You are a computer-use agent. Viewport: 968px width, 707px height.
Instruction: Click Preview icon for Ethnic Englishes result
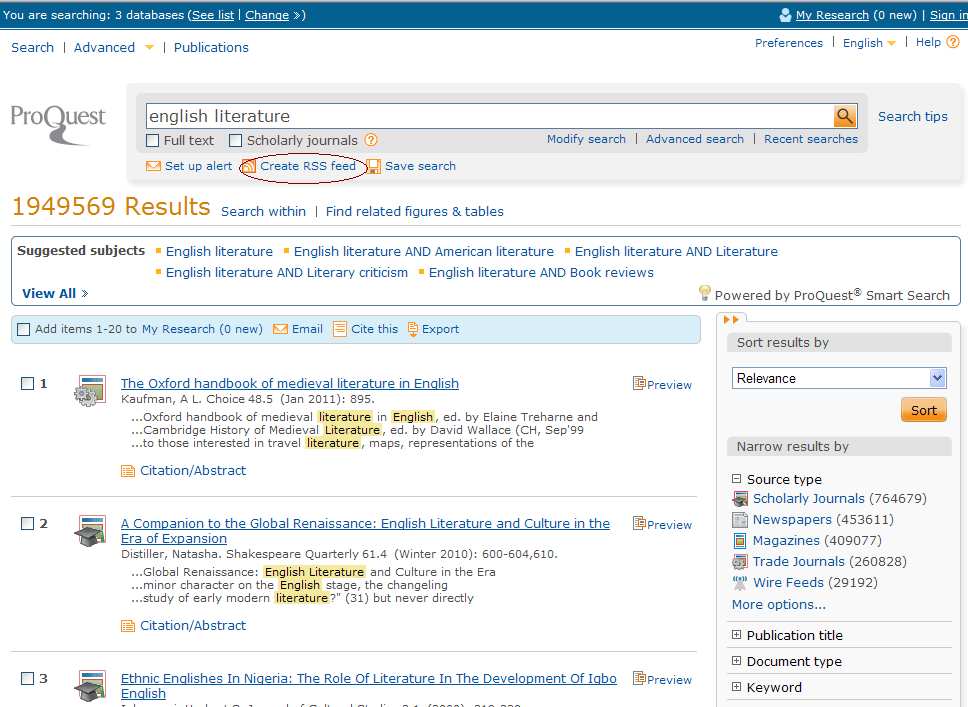[639, 679]
